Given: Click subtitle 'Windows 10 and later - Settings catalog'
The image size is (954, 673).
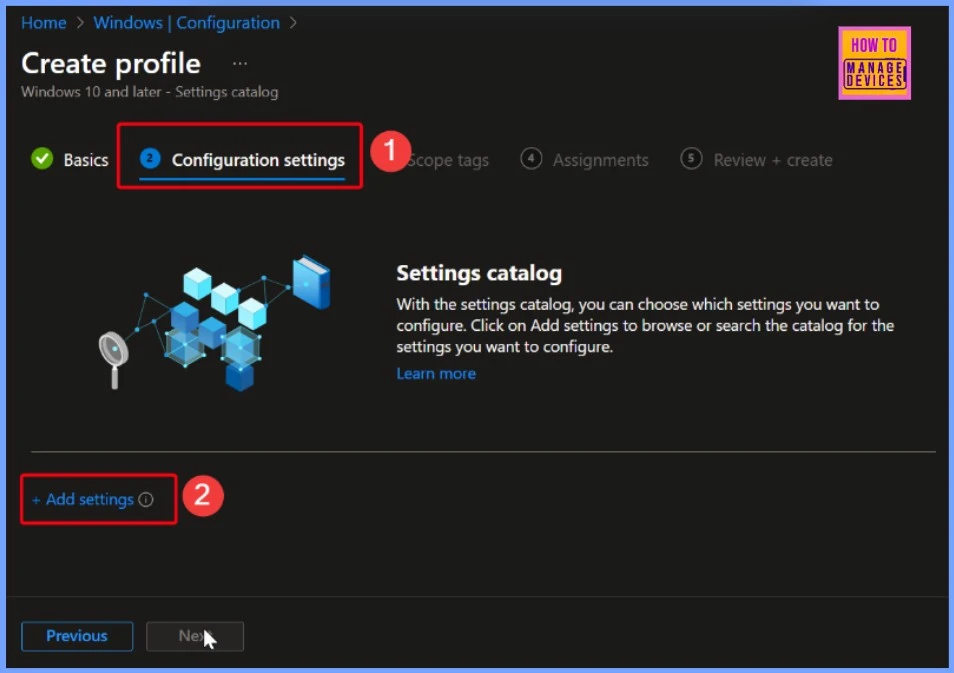Looking at the screenshot, I should (150, 92).
